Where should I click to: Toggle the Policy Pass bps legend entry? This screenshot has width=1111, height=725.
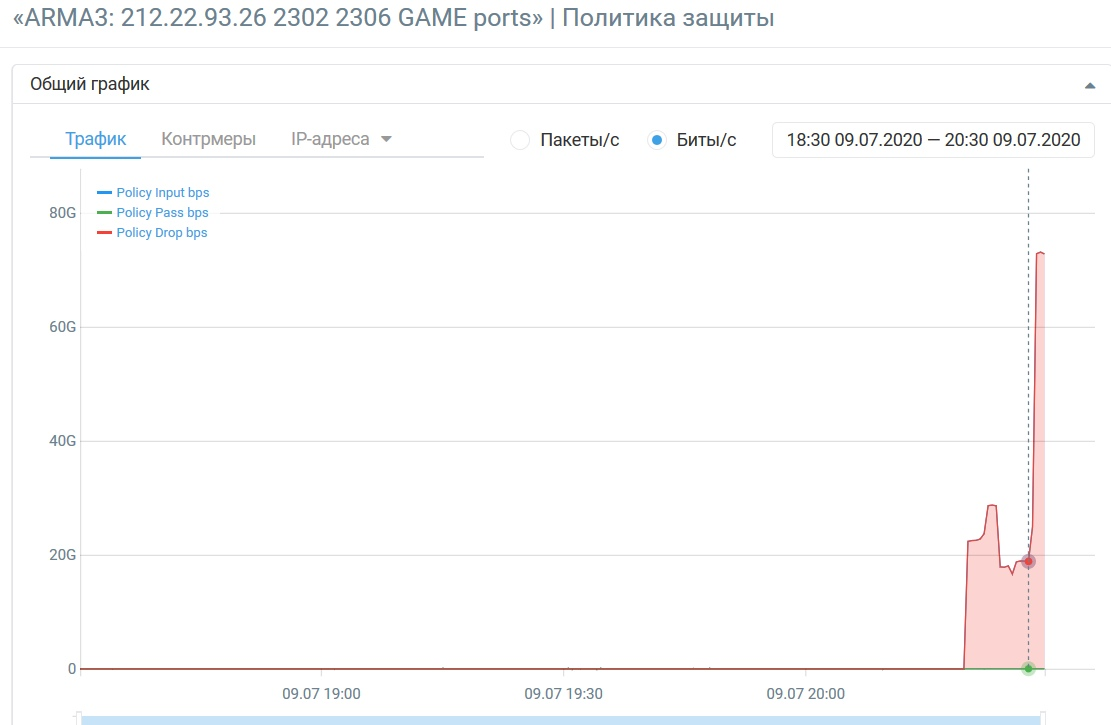pos(153,213)
